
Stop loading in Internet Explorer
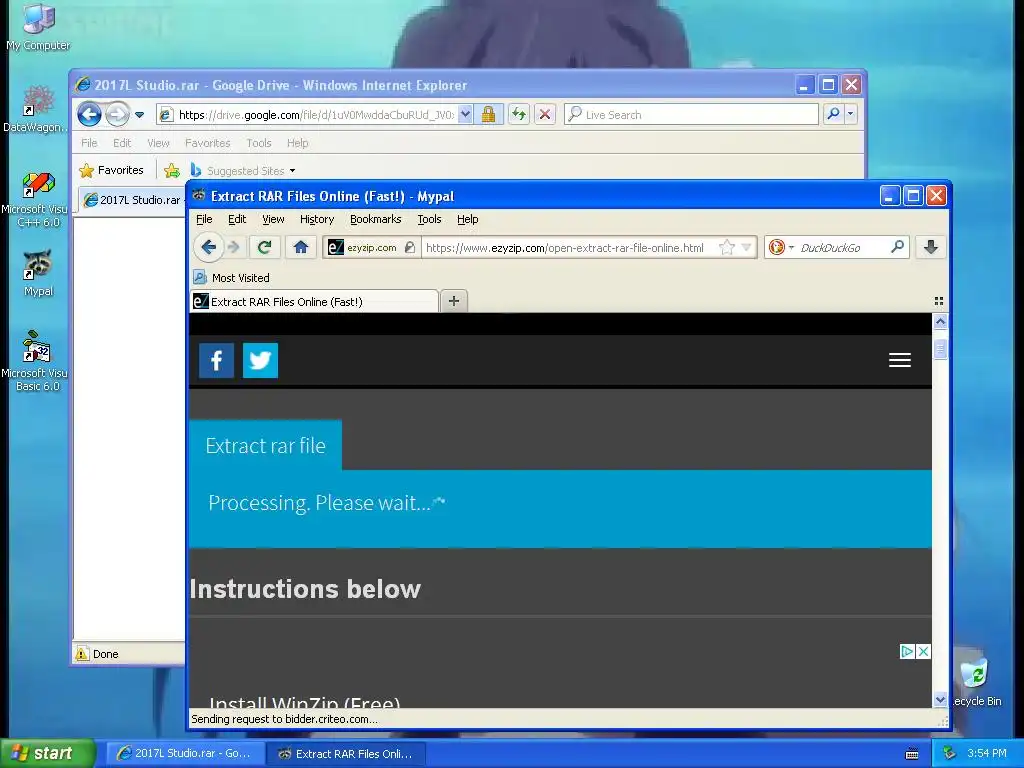(x=545, y=115)
